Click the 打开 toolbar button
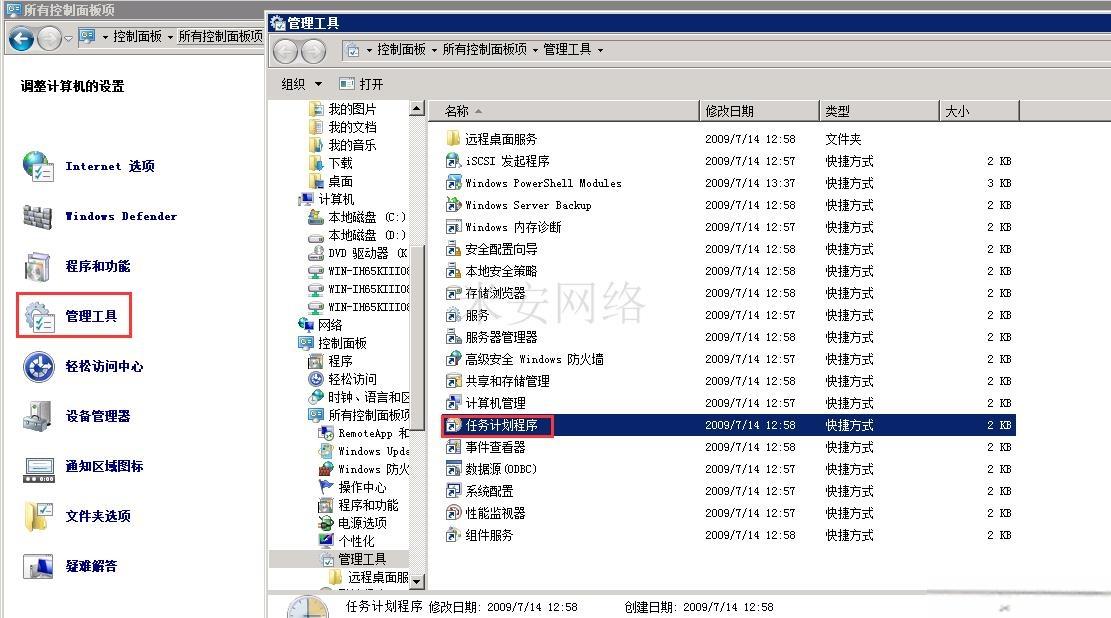The height and width of the screenshot is (618, 1111). click(x=361, y=84)
